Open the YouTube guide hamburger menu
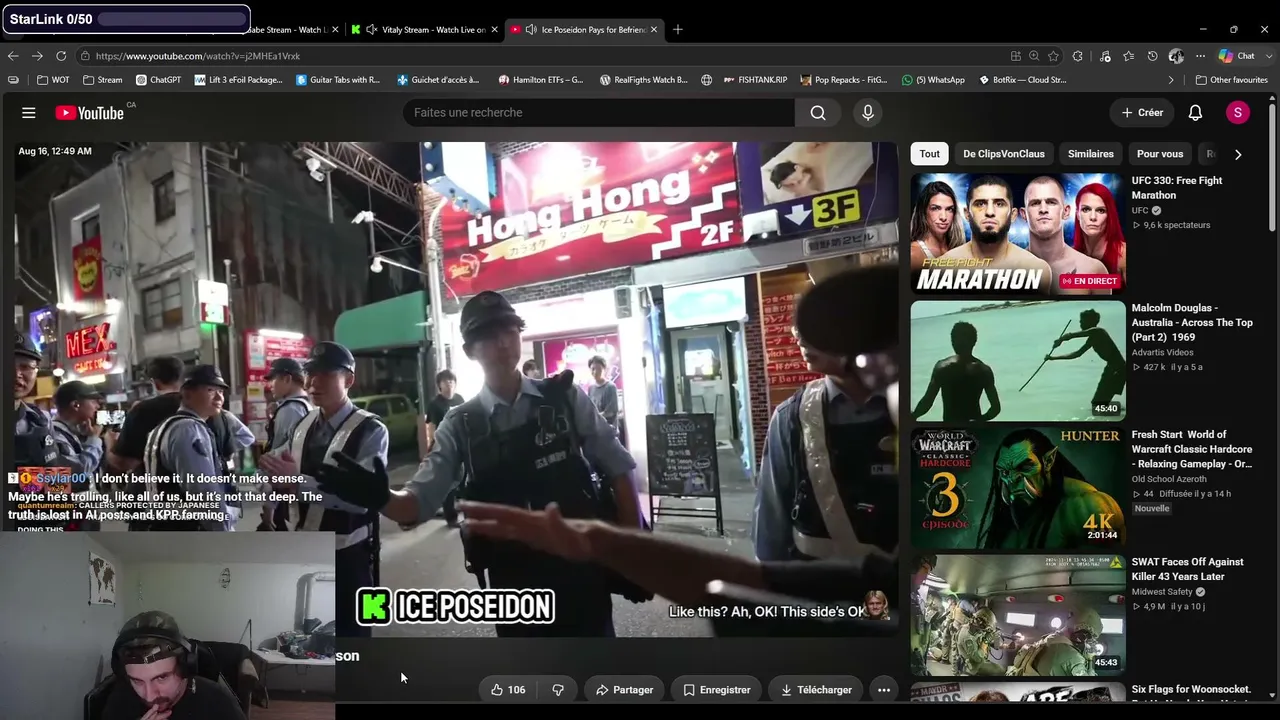Image resolution: width=1280 pixels, height=720 pixels. pos(29,113)
